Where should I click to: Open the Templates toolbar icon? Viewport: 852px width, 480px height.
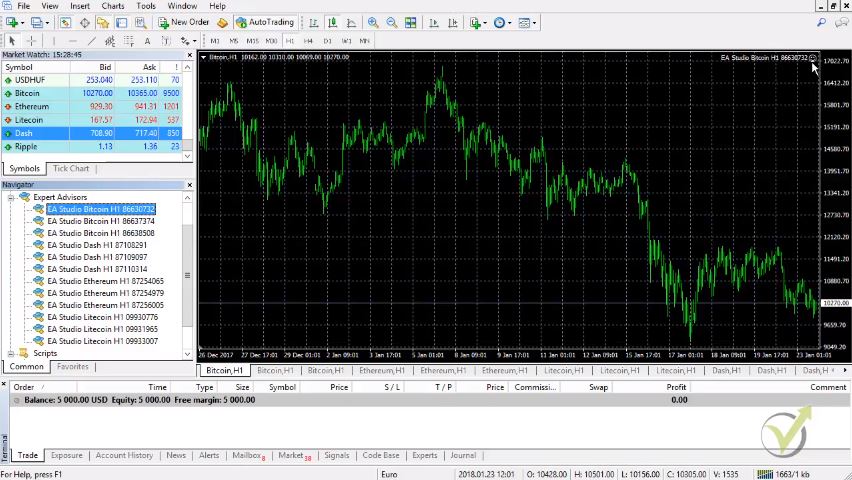[524, 23]
